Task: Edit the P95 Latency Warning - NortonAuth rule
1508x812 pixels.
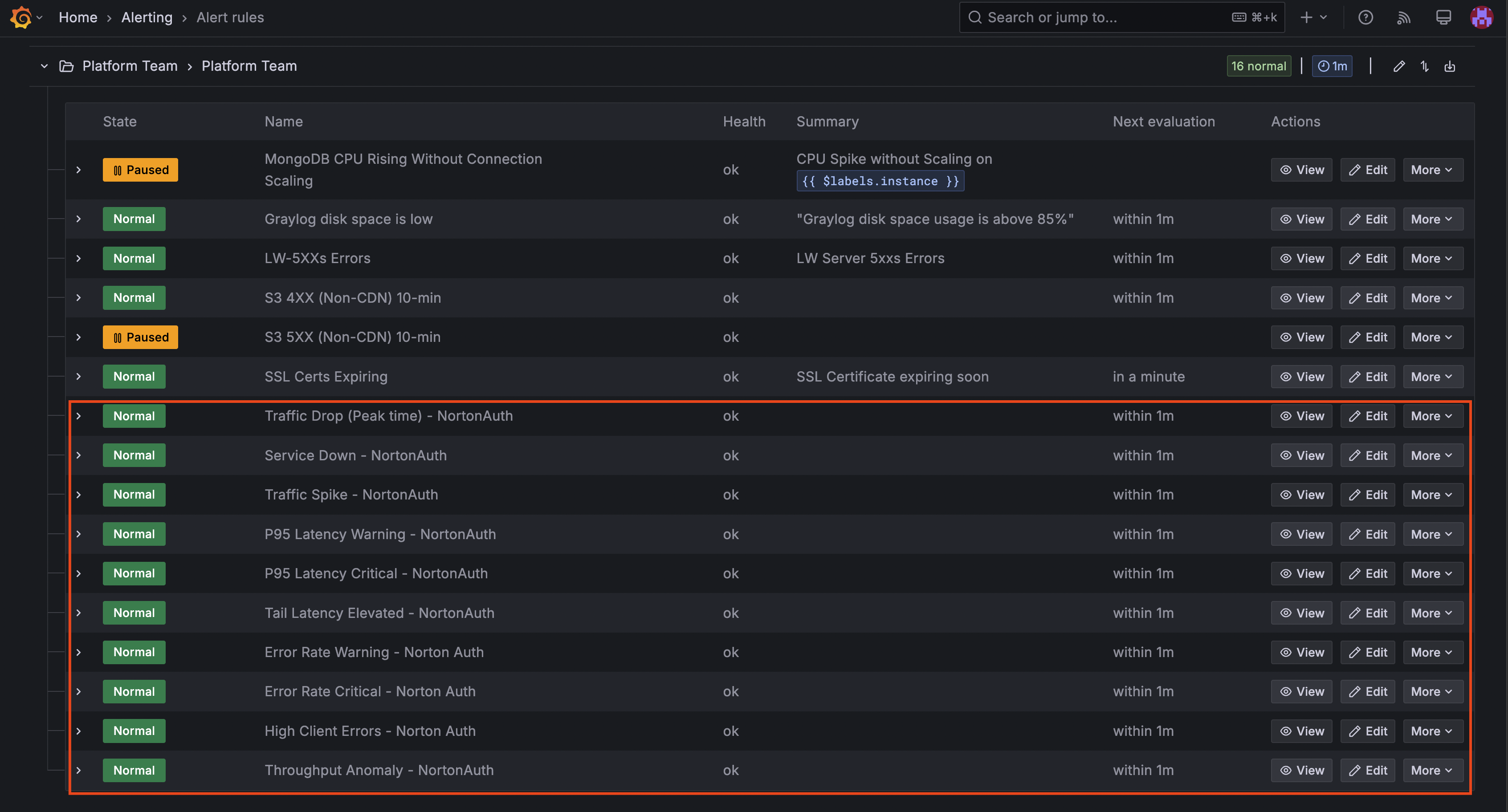Action: pyautogui.click(x=1368, y=534)
